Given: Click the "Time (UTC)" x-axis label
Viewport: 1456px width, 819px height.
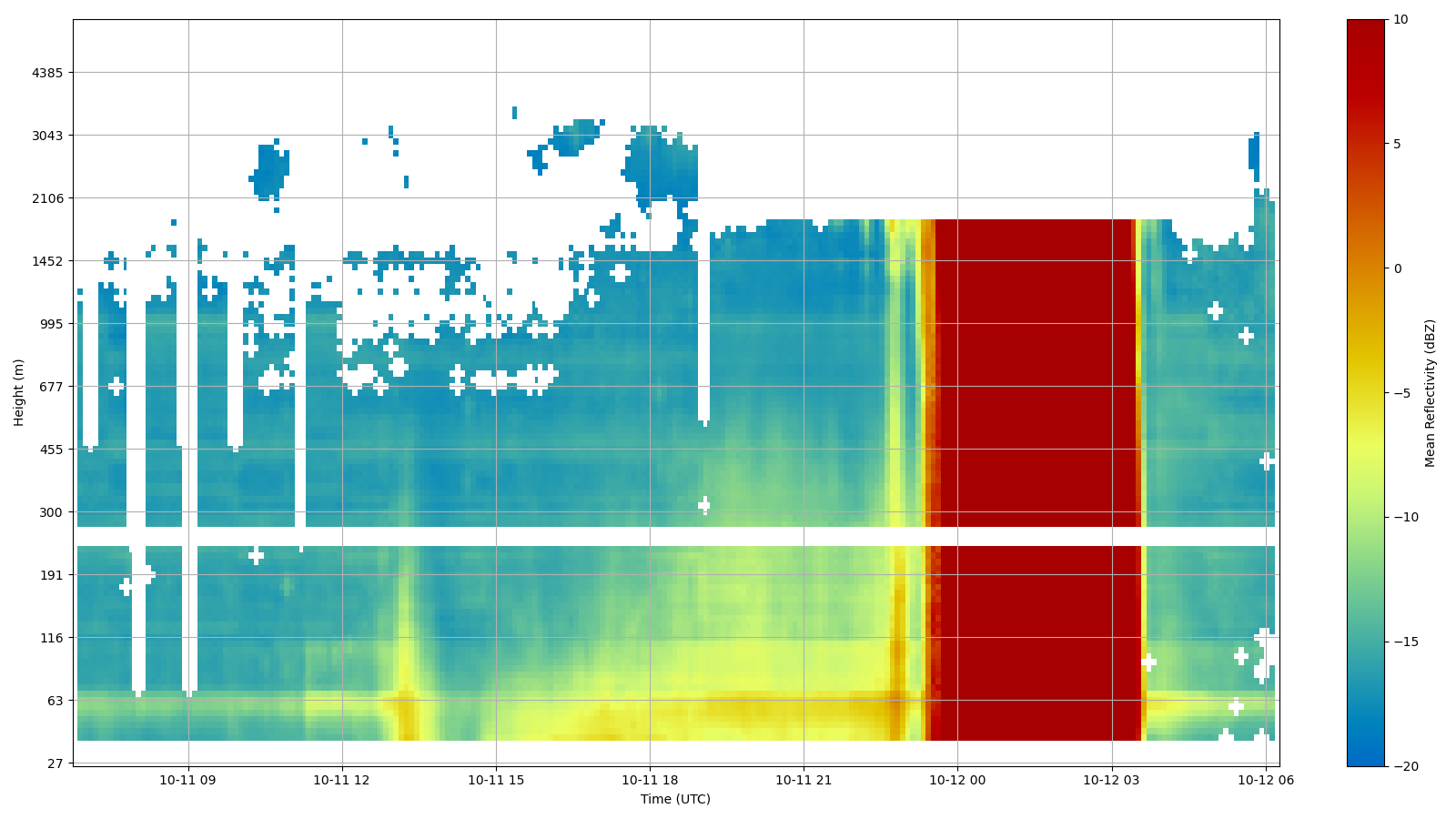Looking at the screenshot, I should 675,799.
